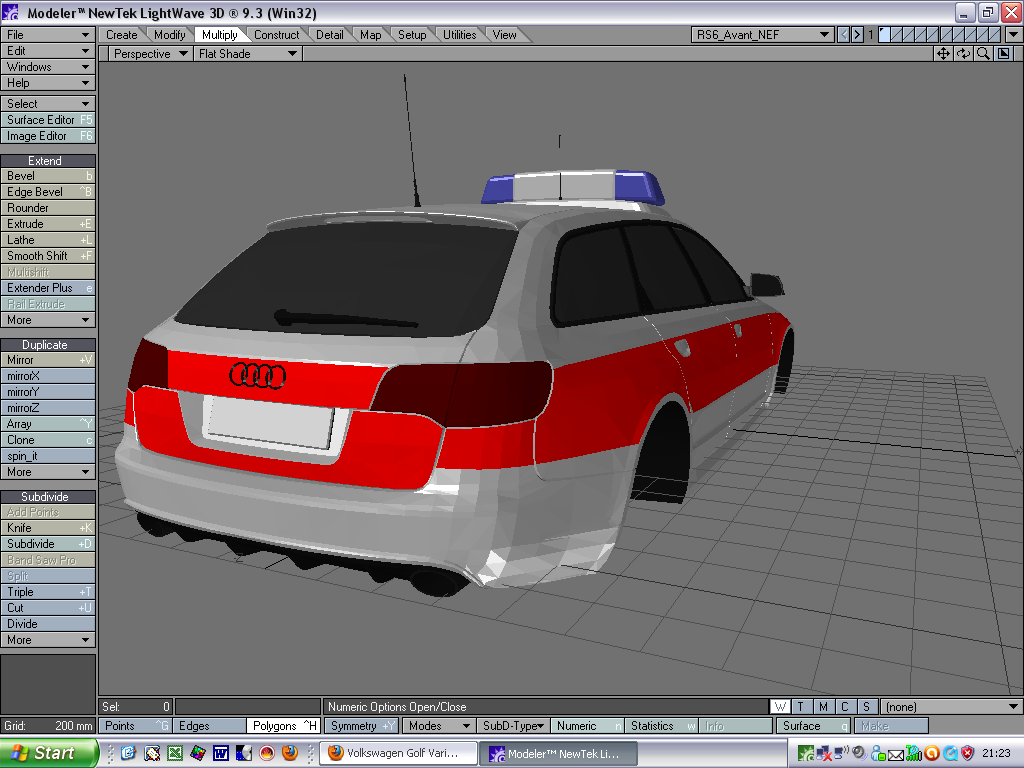Viewport: 1024px width, 768px height.
Task: Open the Surface Editor
Action: (x=48, y=120)
